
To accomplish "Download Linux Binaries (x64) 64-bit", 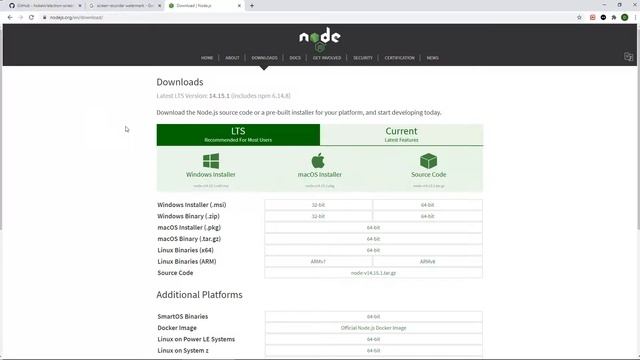I will pos(373,250).
